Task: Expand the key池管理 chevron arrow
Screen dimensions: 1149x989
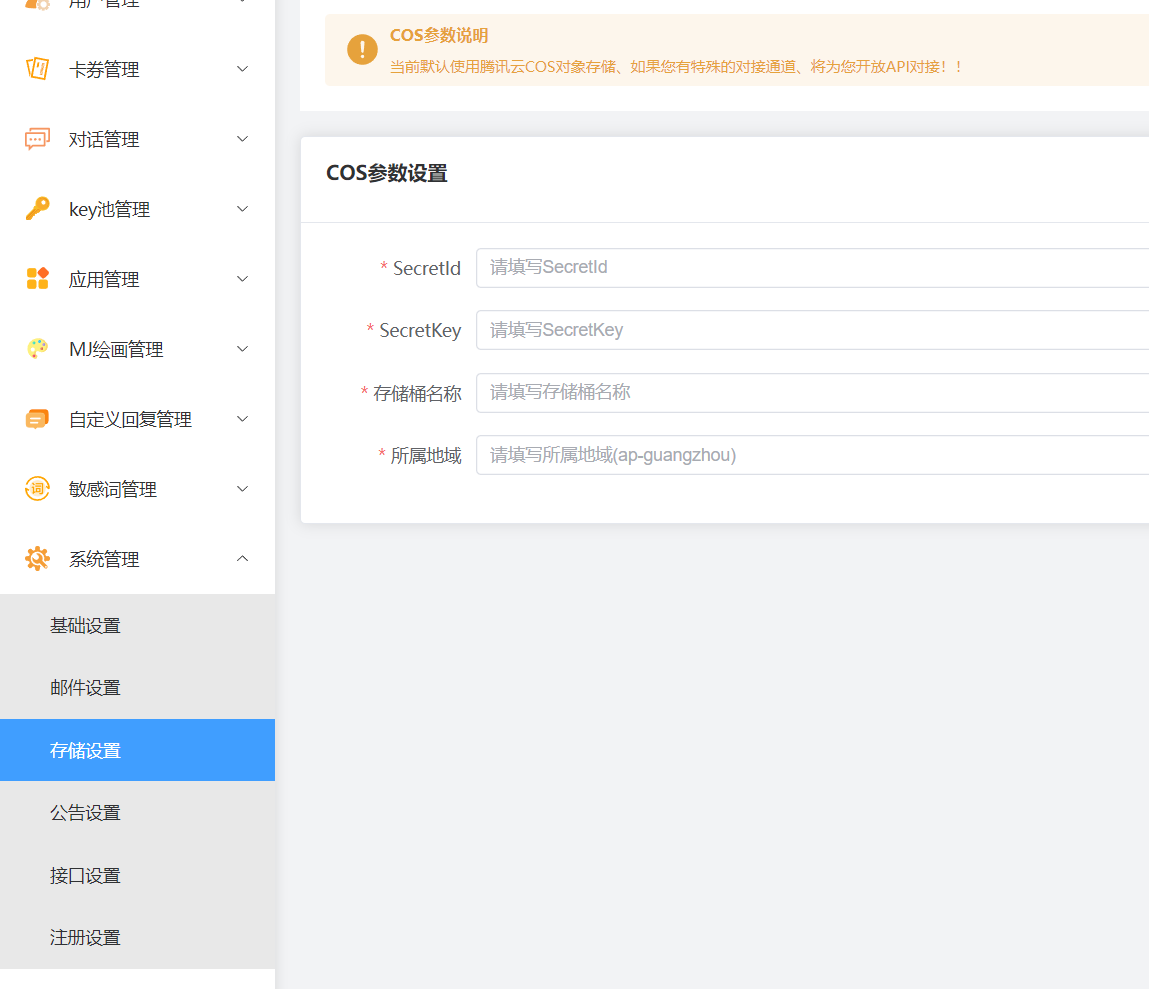Action: pyautogui.click(x=242, y=209)
